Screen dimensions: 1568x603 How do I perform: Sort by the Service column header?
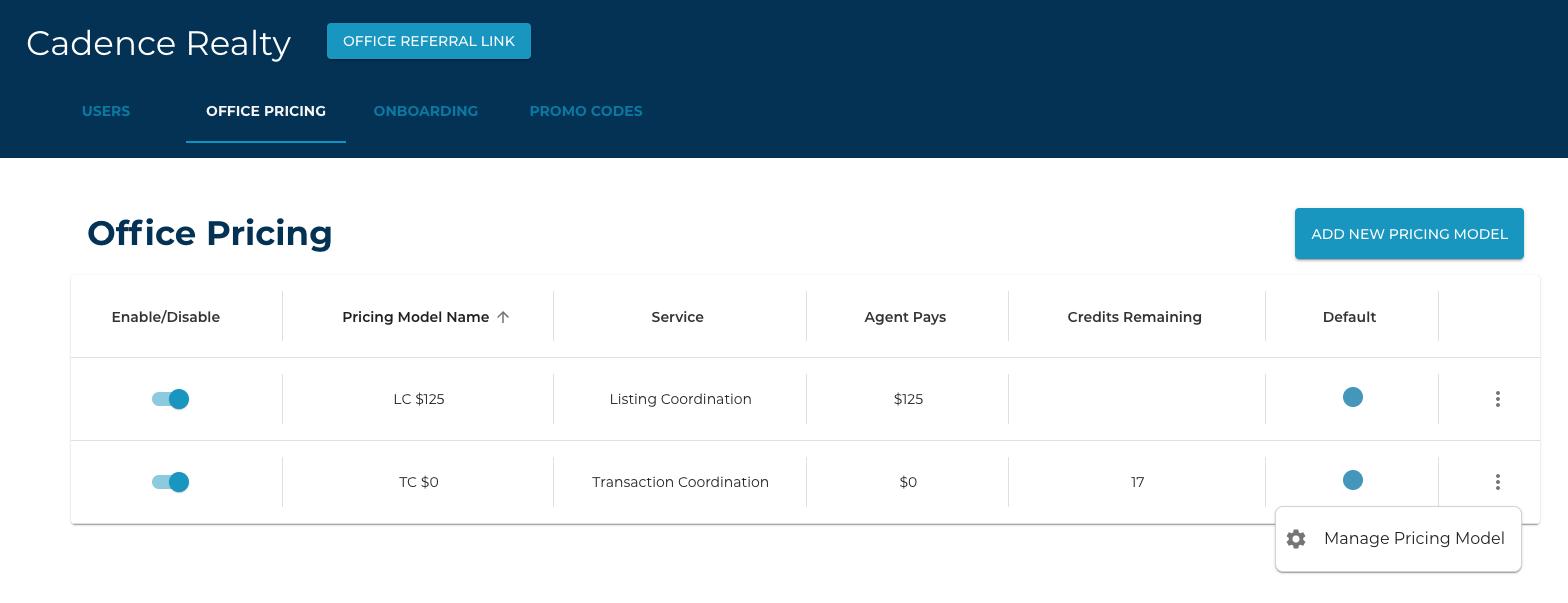pyautogui.click(x=677, y=317)
